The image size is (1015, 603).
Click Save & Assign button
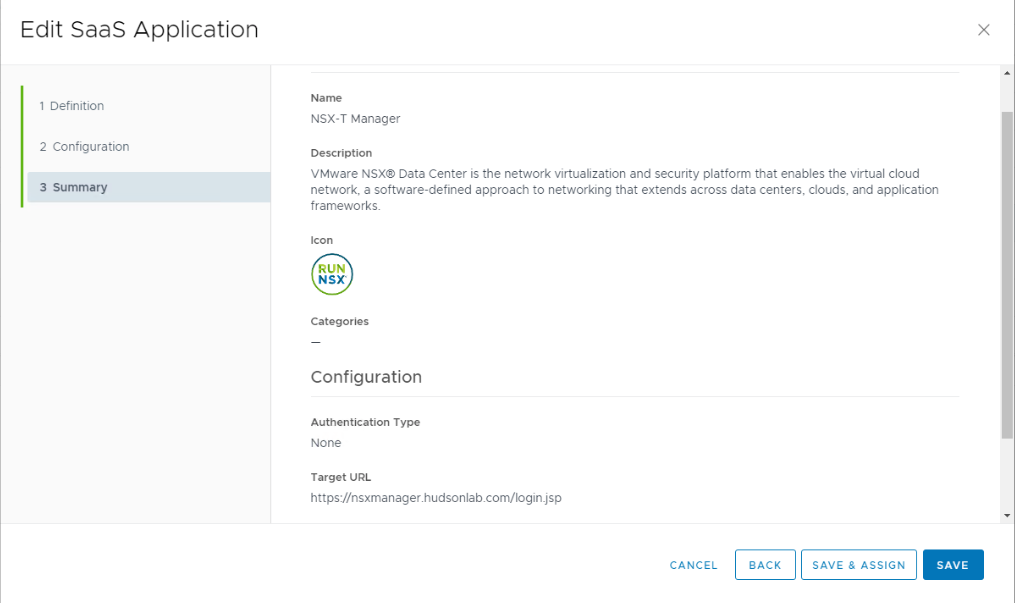pos(859,565)
